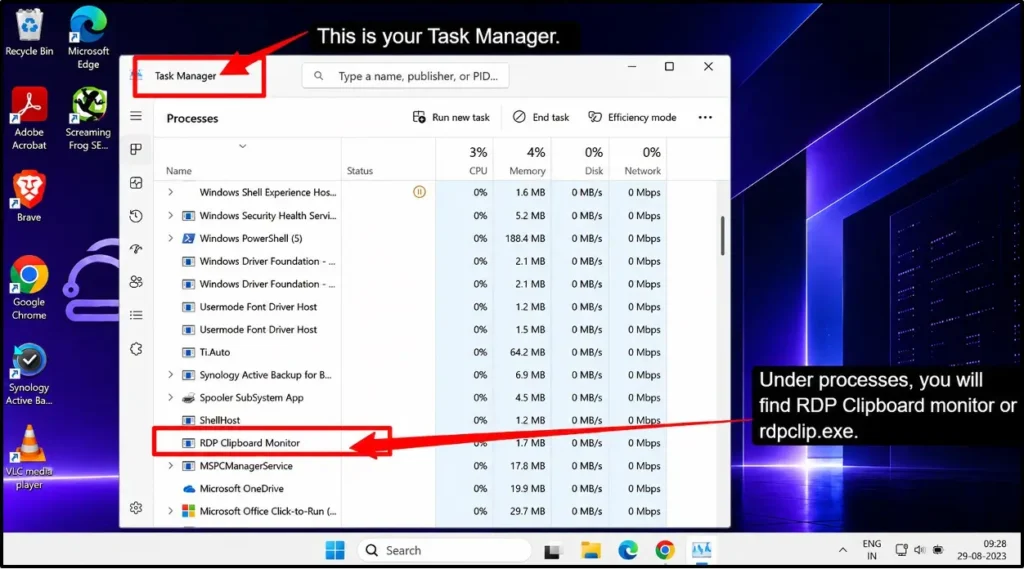
Task: Open Recycle Bin desktop icon
Action: coord(29,31)
